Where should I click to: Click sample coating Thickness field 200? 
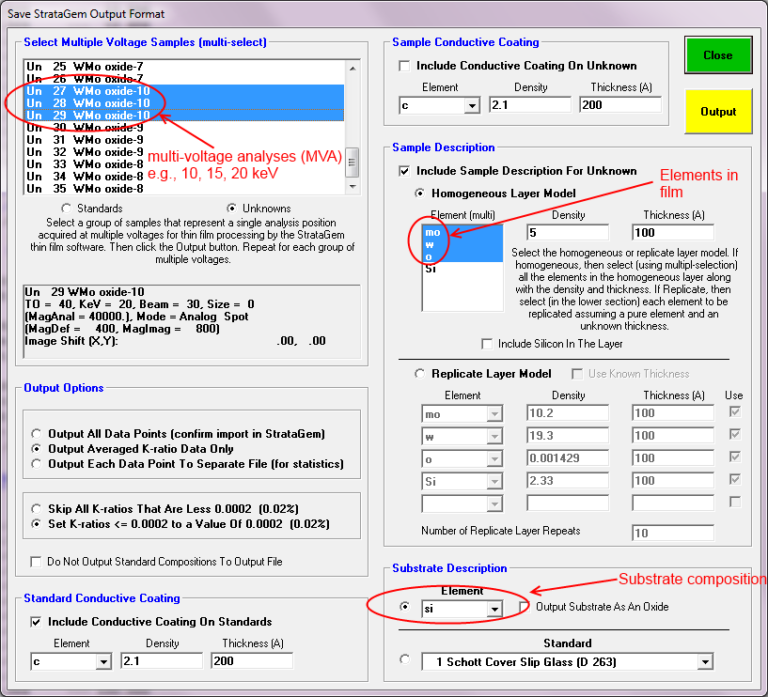coord(620,105)
